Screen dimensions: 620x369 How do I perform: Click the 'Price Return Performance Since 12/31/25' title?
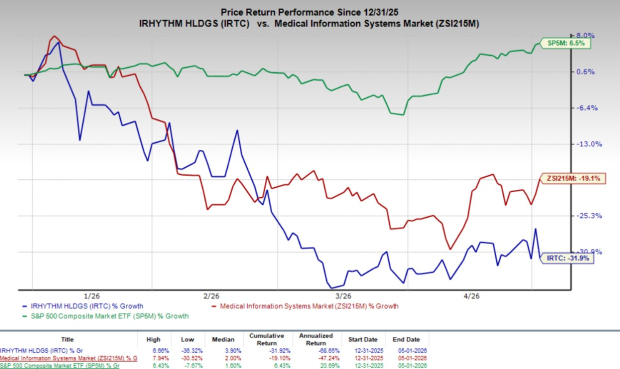(310, 12)
